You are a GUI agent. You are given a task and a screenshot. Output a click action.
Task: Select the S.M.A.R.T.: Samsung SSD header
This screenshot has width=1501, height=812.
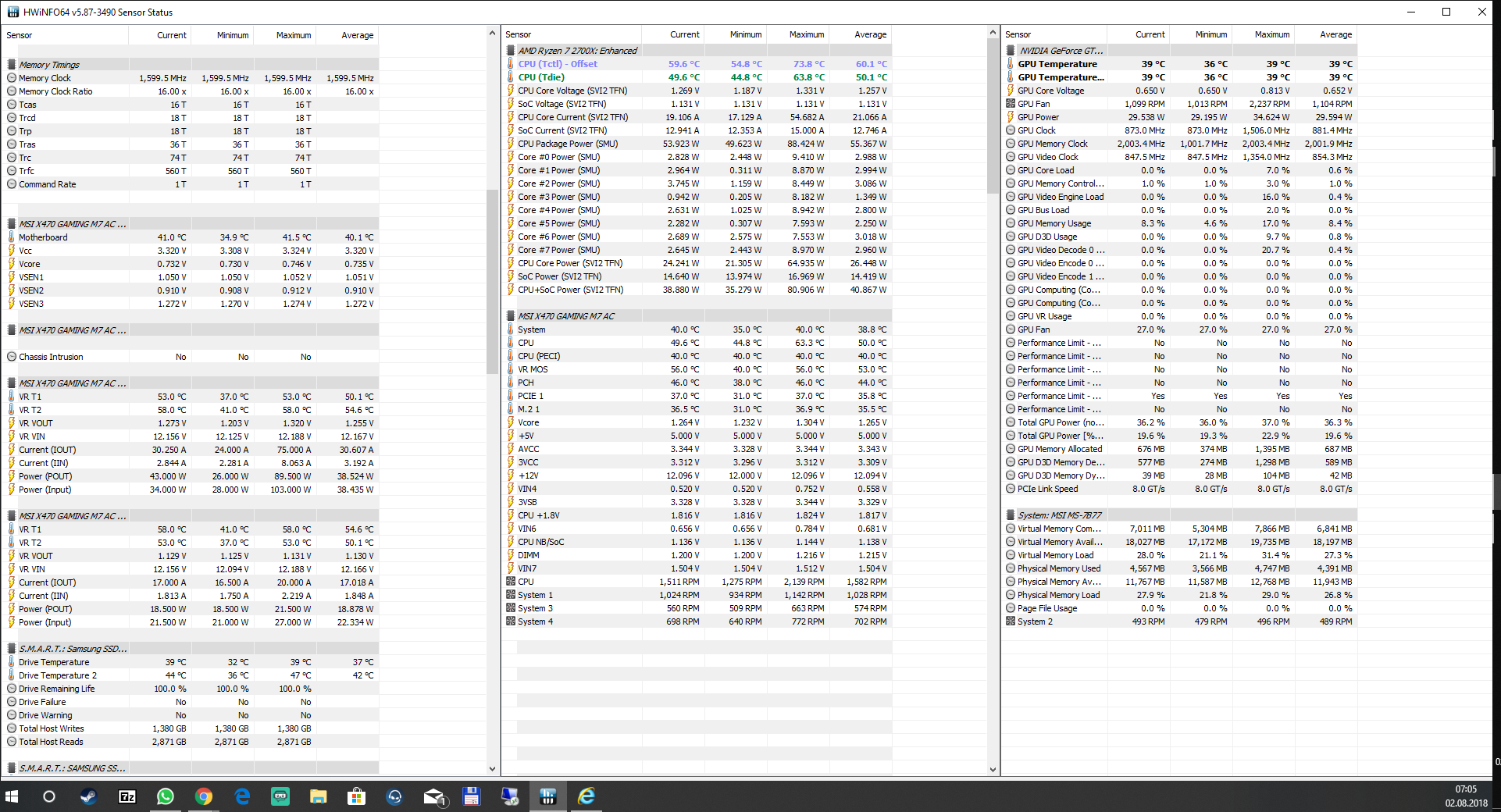pos(191,649)
